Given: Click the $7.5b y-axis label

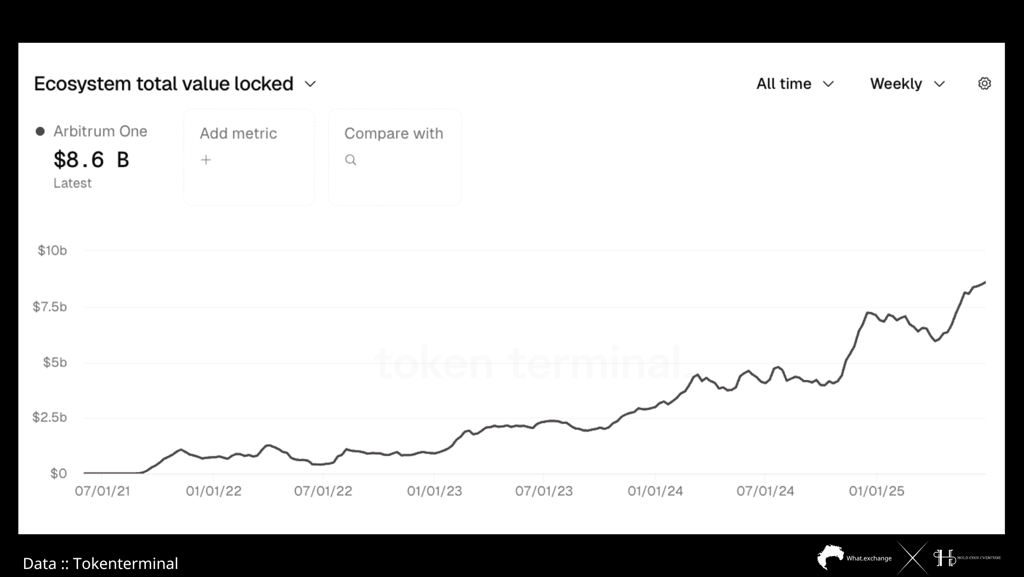Looking at the screenshot, I should click(x=50, y=307).
